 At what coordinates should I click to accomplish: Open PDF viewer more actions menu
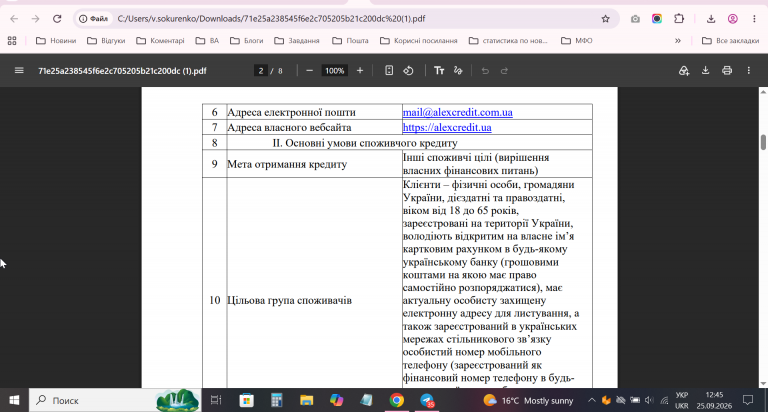tap(748, 71)
